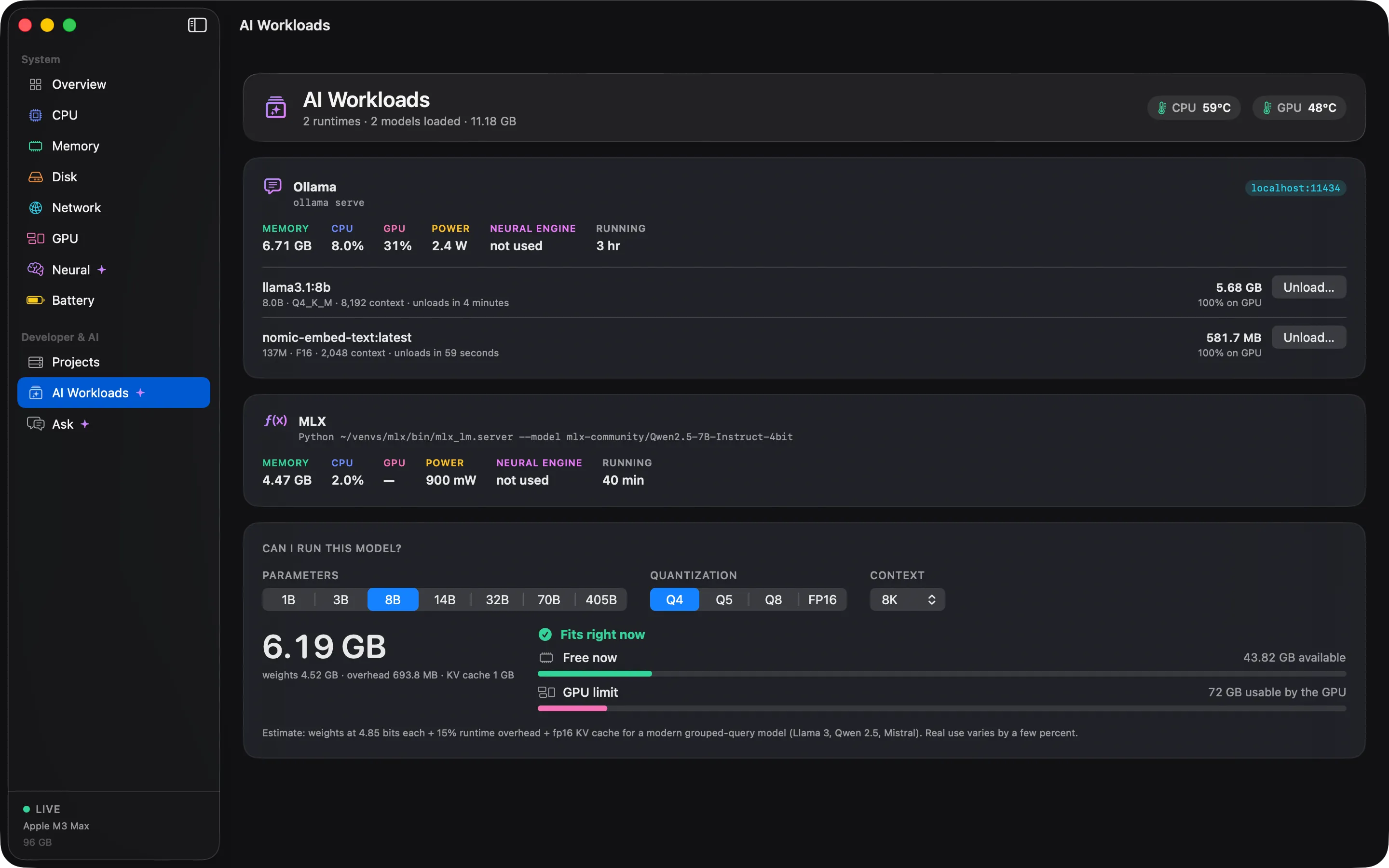Click the Ollama chat bubble icon
1389x868 pixels.
tap(272, 186)
